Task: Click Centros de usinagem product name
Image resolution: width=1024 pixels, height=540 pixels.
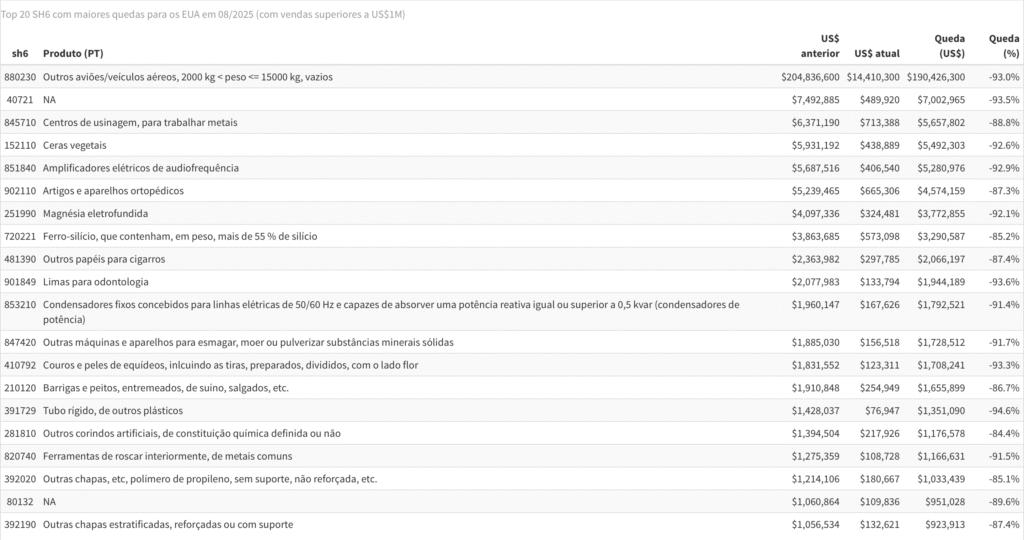Action: [140, 123]
